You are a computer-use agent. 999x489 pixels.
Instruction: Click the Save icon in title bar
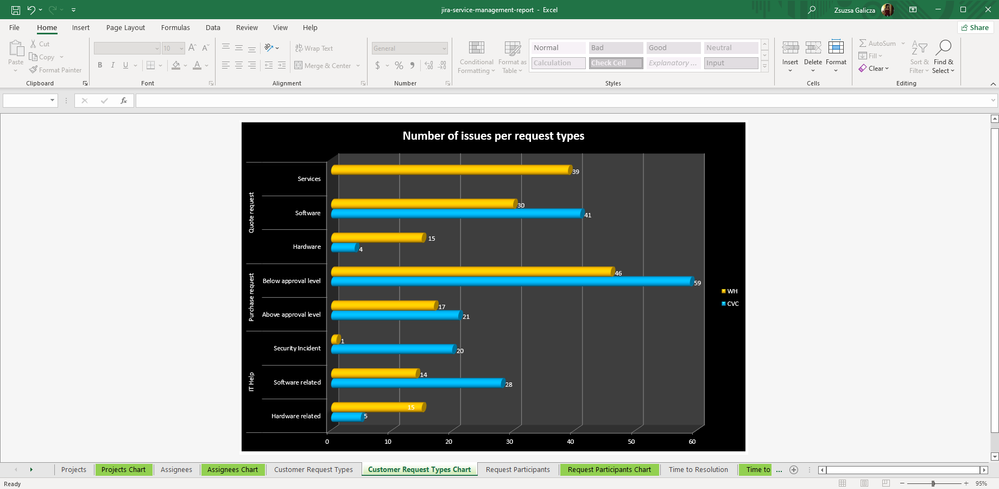(x=15, y=10)
